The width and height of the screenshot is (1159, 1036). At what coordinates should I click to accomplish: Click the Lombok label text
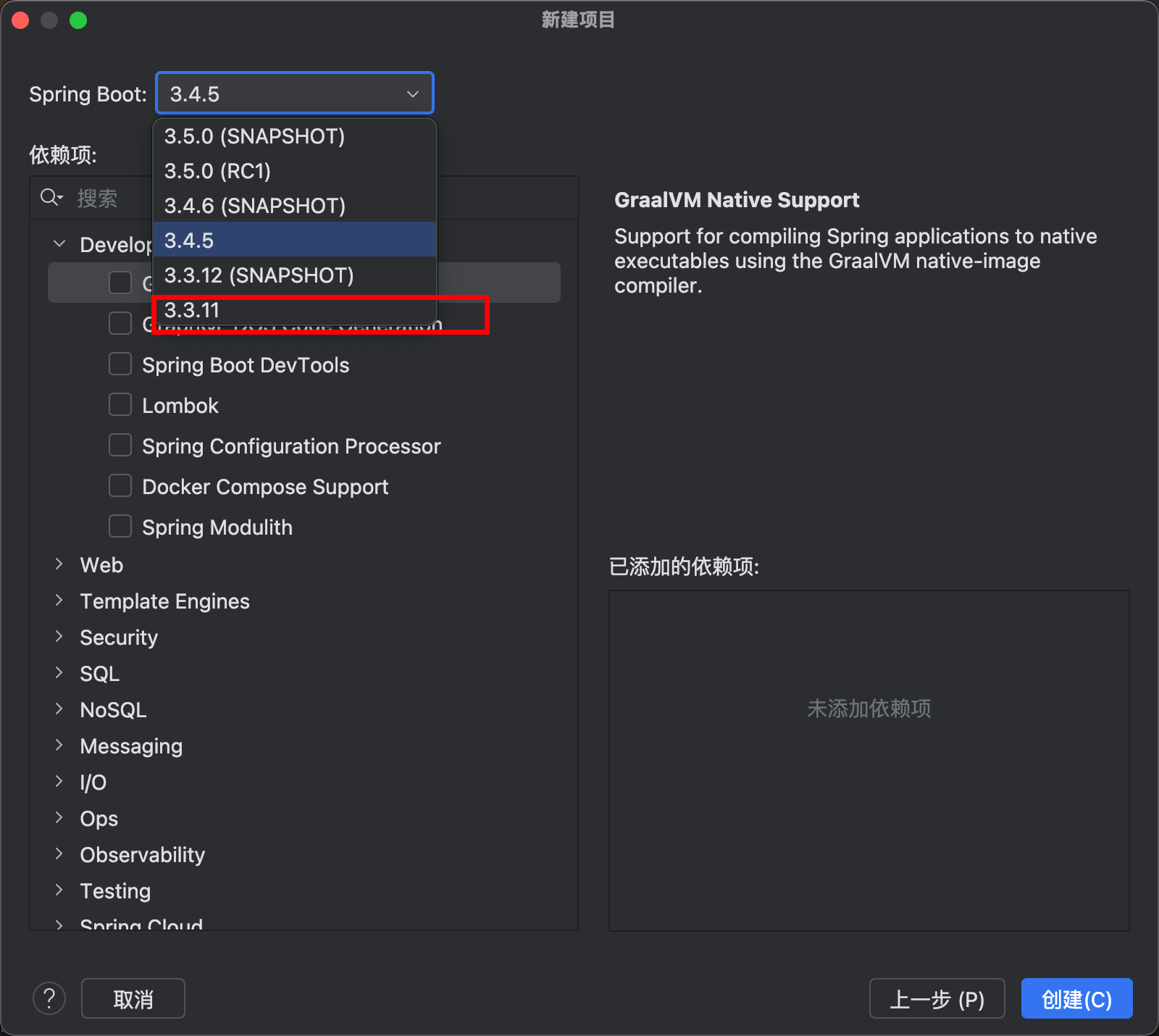click(x=180, y=406)
